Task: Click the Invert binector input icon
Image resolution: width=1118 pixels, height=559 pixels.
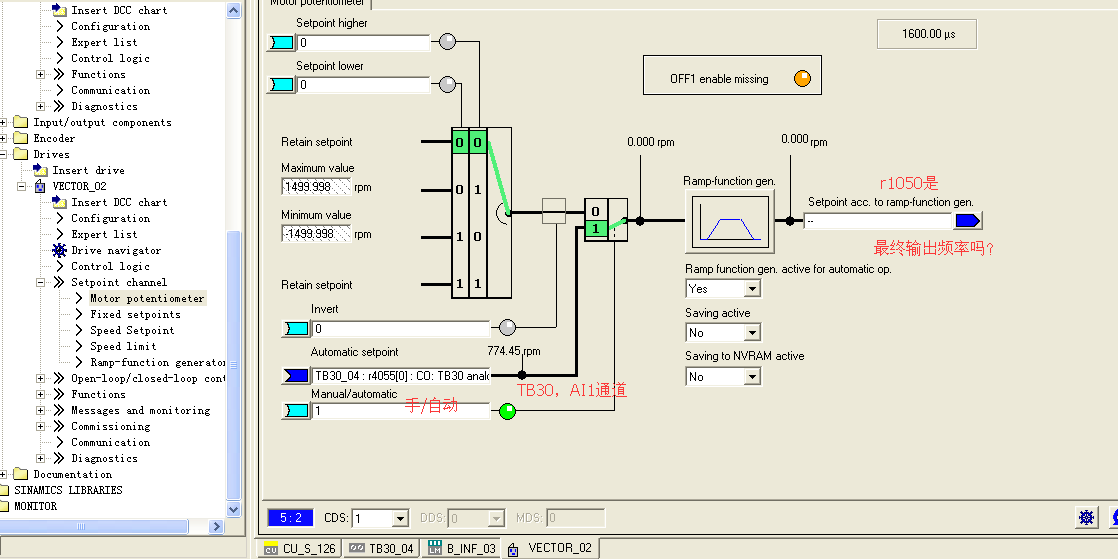Action: coord(297,329)
